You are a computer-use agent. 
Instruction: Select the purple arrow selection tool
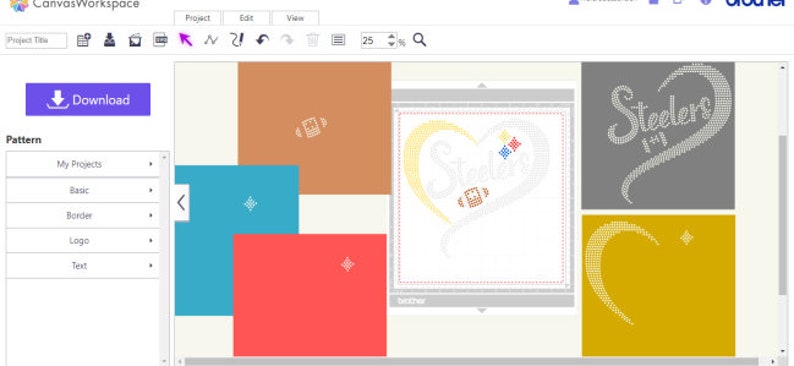pyautogui.click(x=185, y=40)
